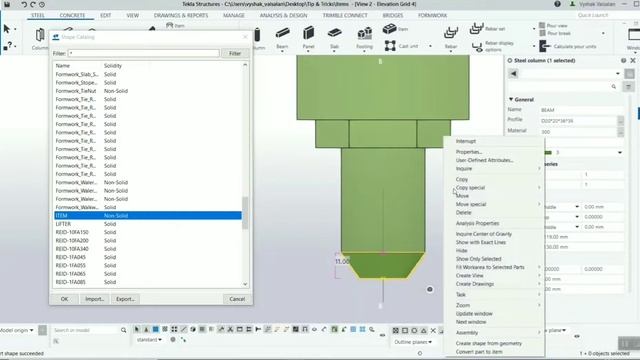This screenshot has height=360, width=640.
Task: Click the settings gear beside standard dropdown
Action: [x=173, y=339]
